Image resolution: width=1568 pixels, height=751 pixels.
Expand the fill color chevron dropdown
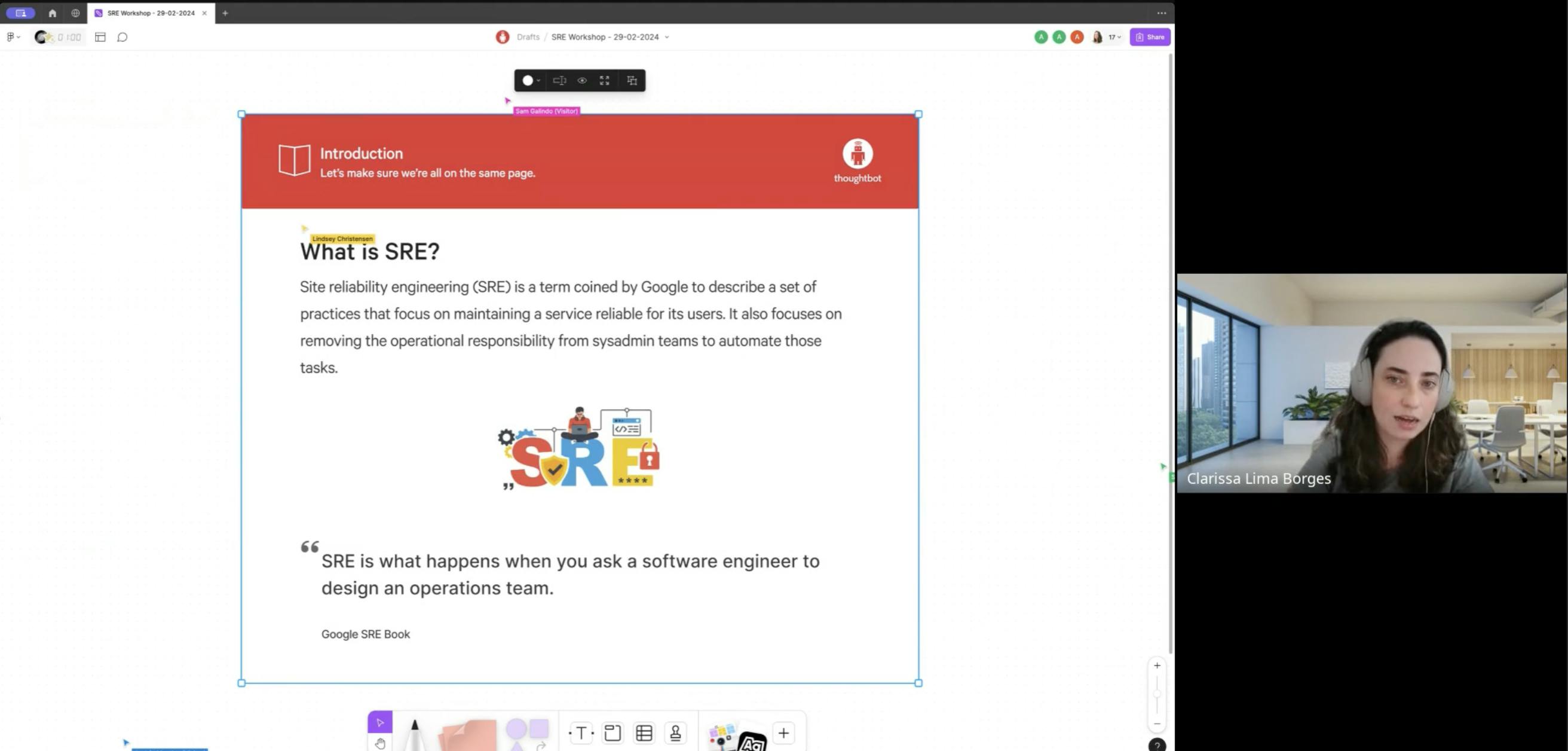[538, 80]
